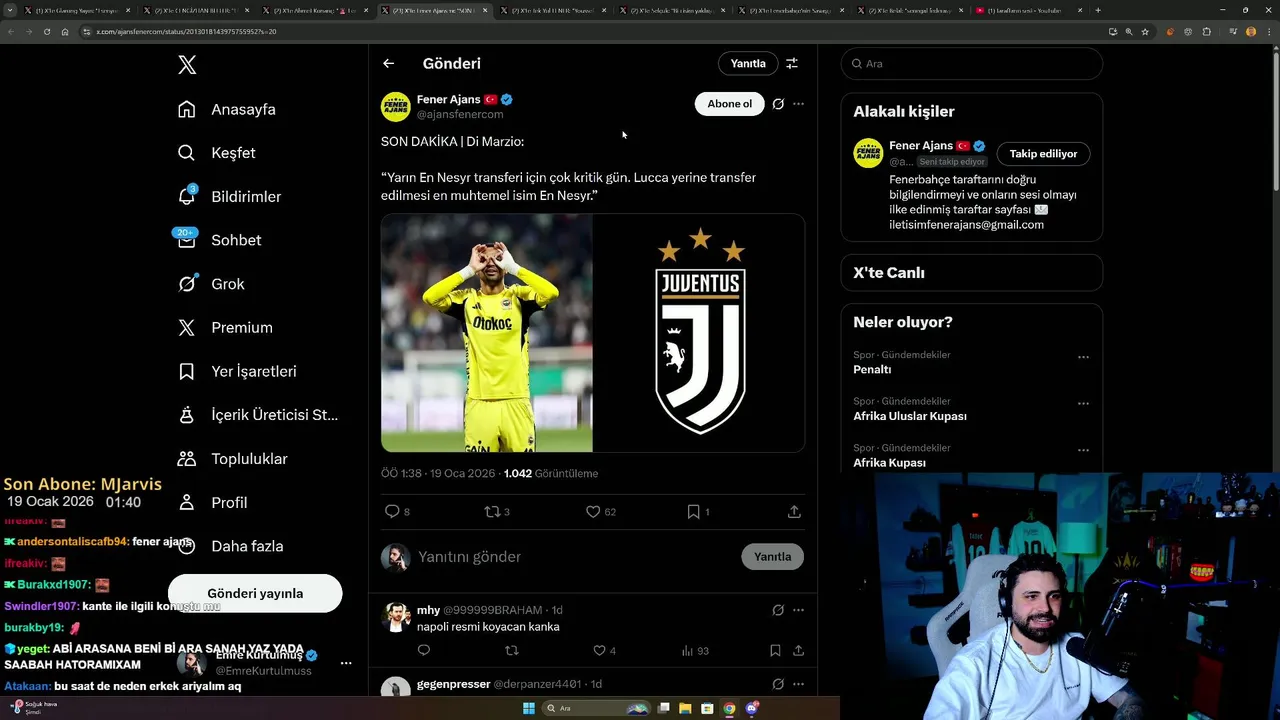Viewport: 1280px width, 720px height.
Task: Click the Yanıtla submit reply button
Action: point(772,557)
